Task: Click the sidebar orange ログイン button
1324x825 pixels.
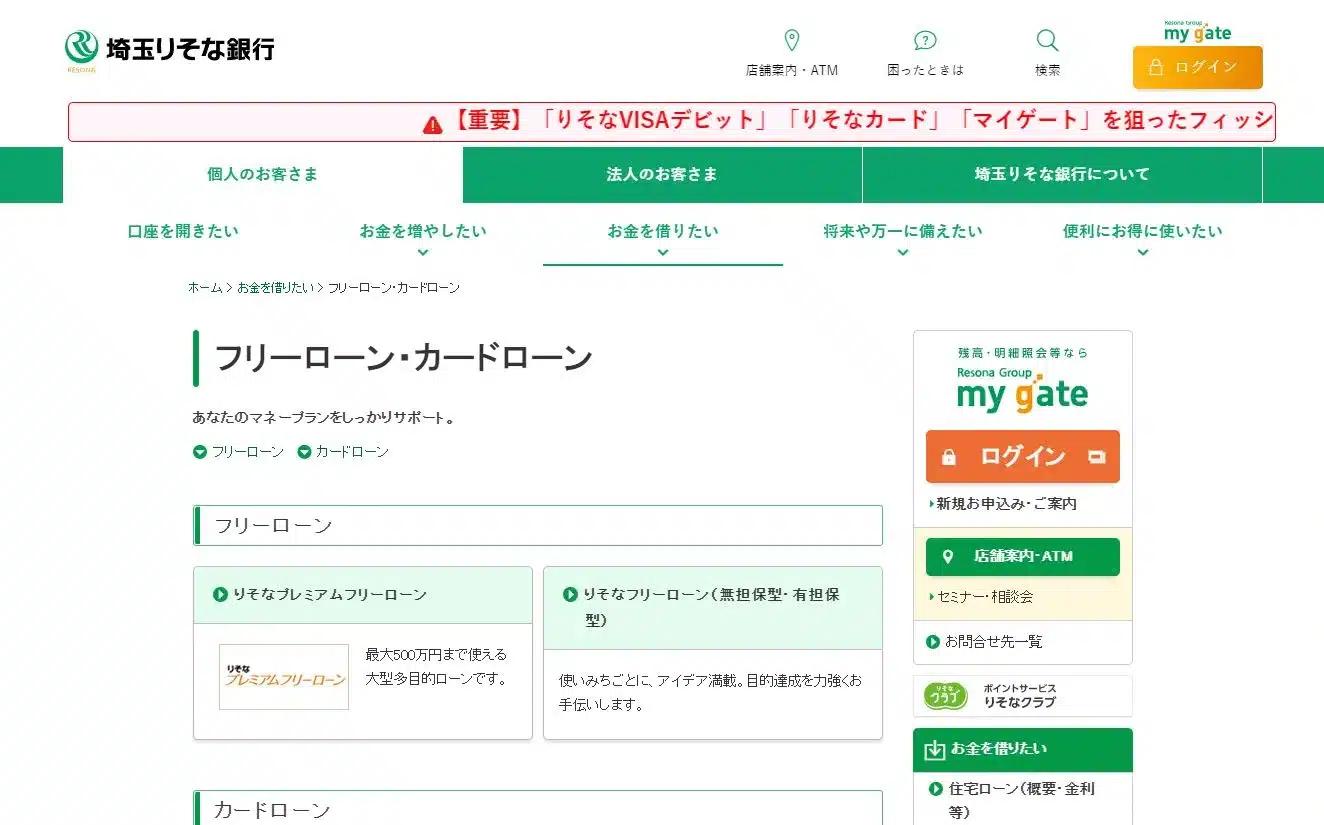Action: 1022,457
